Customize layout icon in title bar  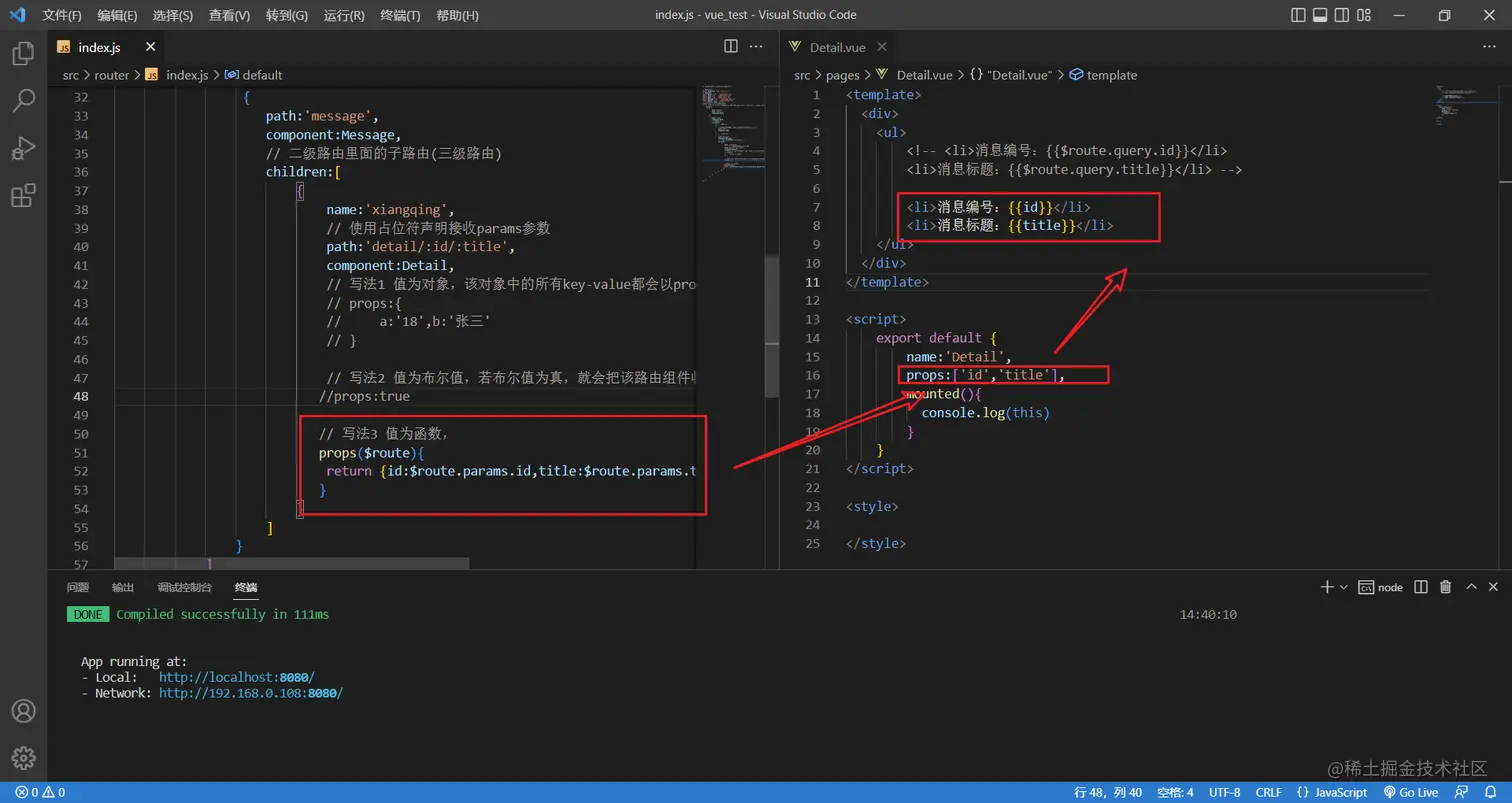(x=1365, y=15)
